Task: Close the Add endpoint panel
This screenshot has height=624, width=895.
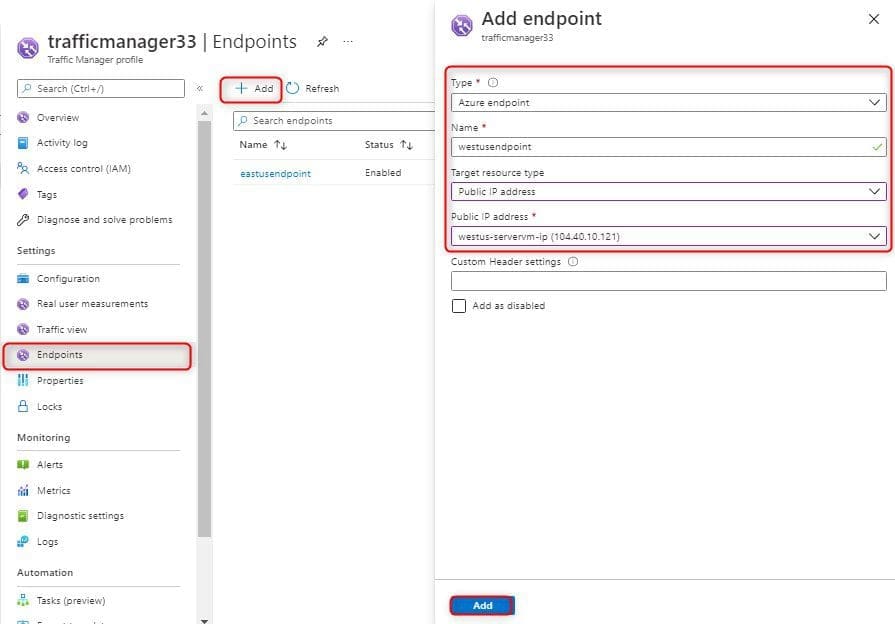Action: coord(874,19)
